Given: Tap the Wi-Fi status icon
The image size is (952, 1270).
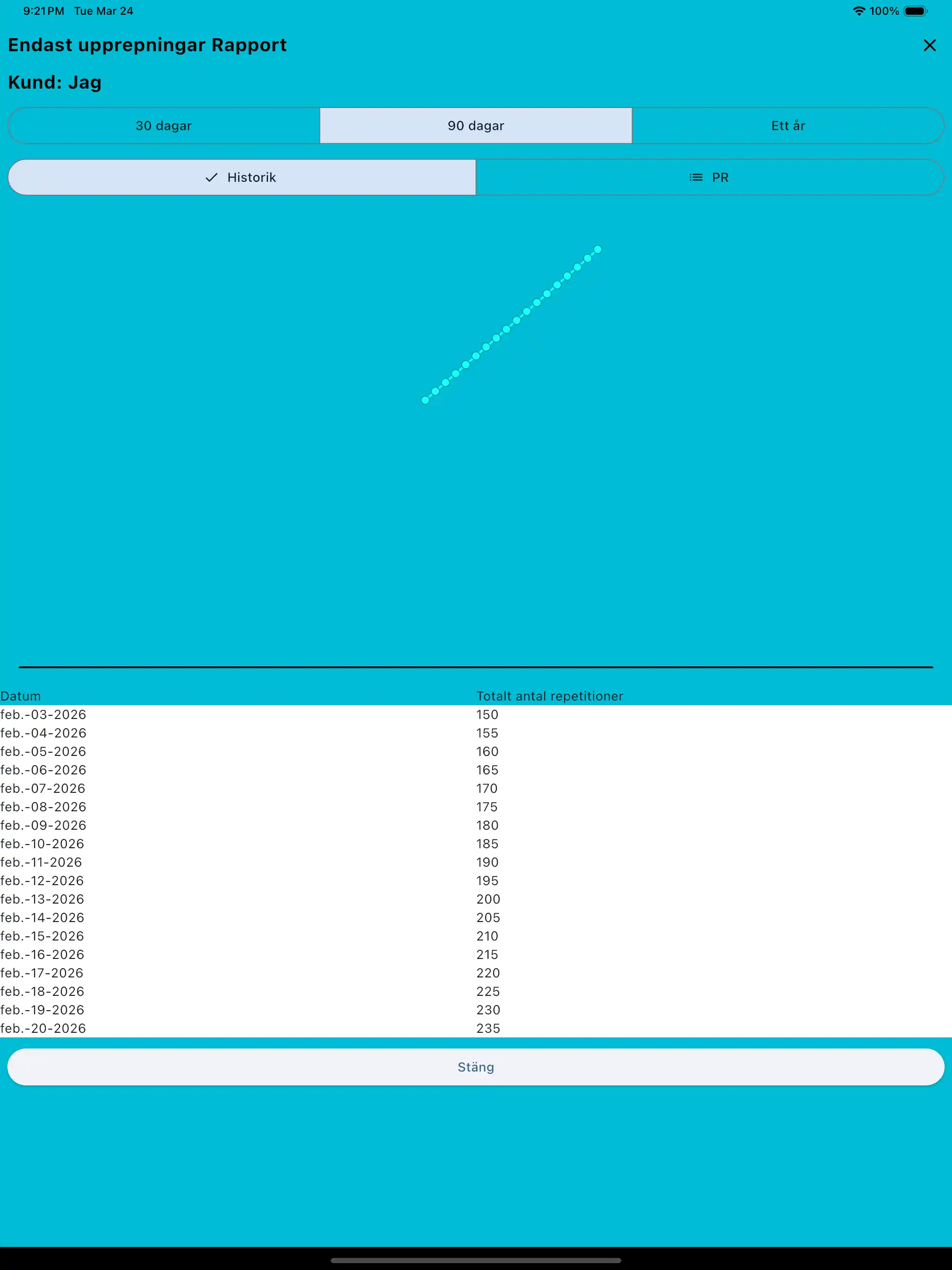Looking at the screenshot, I should click(x=858, y=11).
